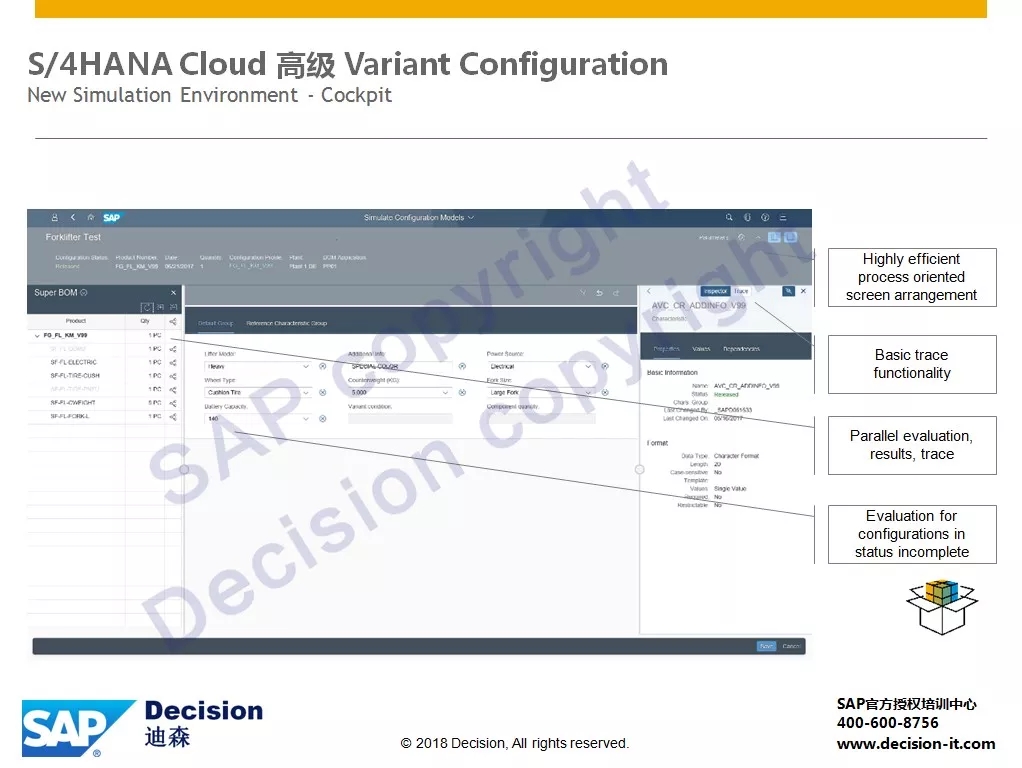Open the Values tab in Inspector

pos(701,349)
